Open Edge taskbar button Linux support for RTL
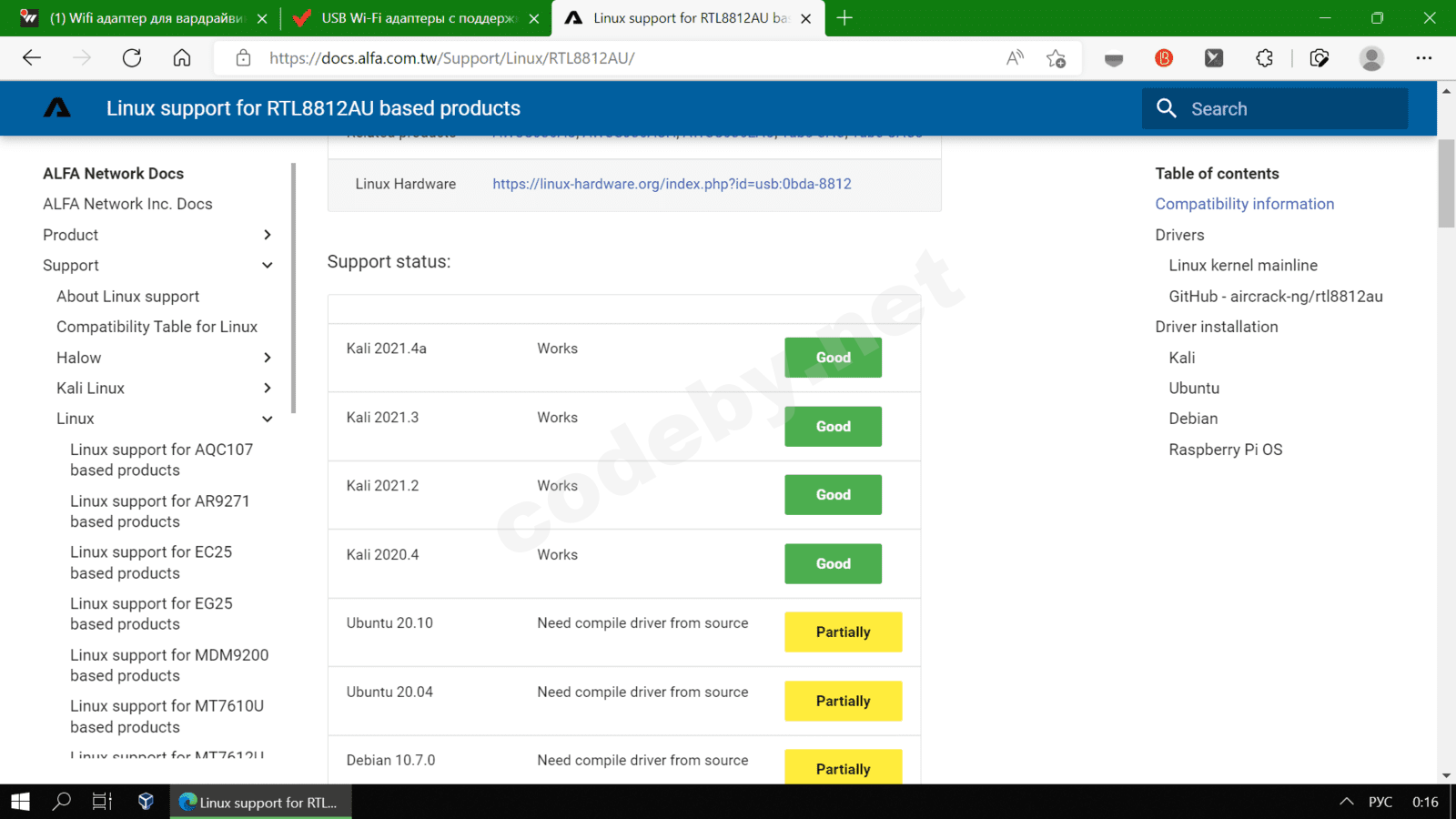1456x819 pixels. tap(260, 802)
